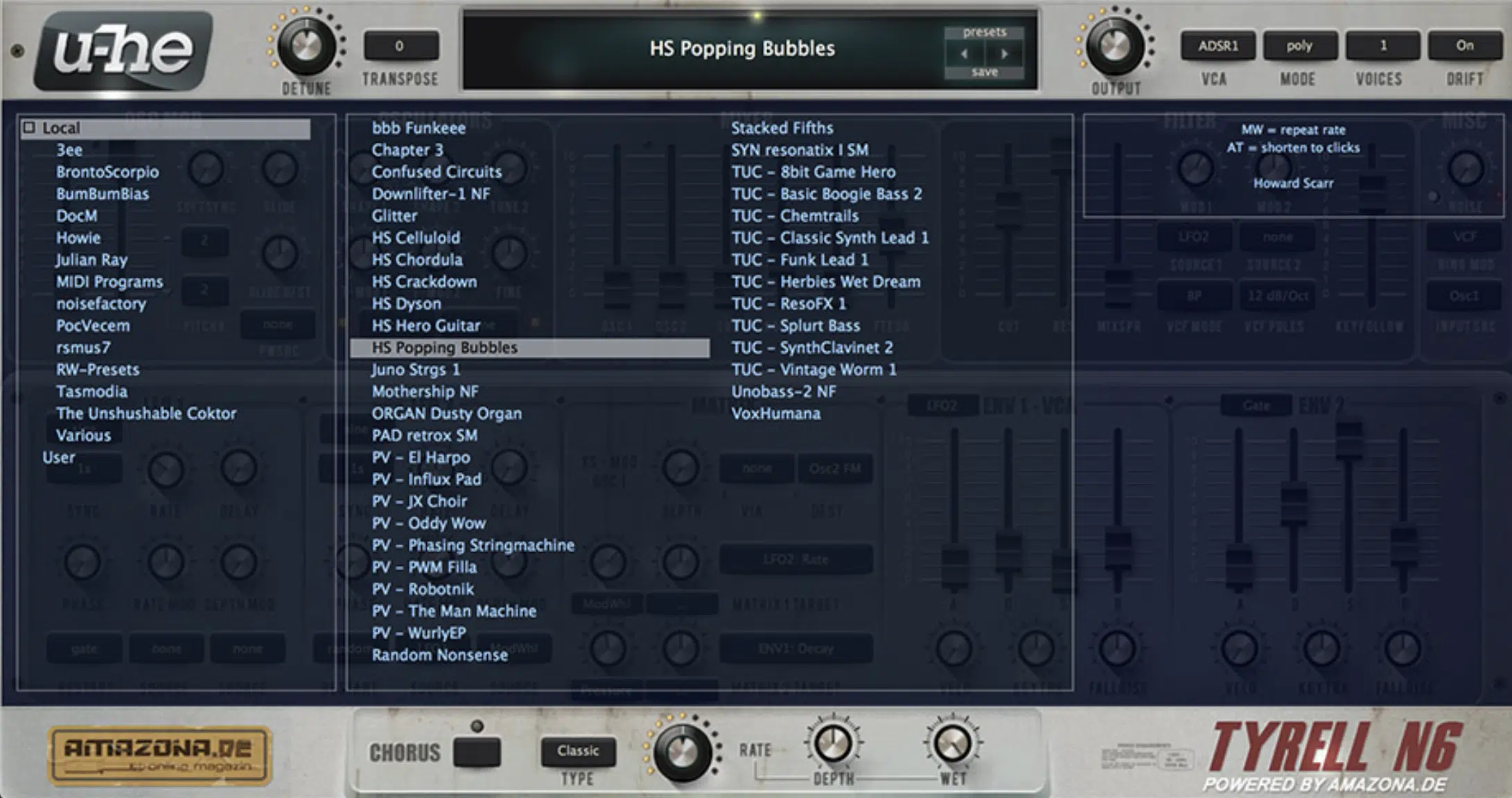Load the Juno Strgs 1 preset
This screenshot has width=1512, height=798.
[x=416, y=370]
